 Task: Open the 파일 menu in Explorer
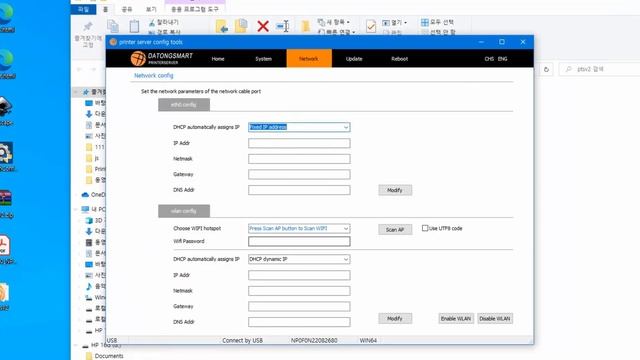pyautogui.click(x=83, y=9)
